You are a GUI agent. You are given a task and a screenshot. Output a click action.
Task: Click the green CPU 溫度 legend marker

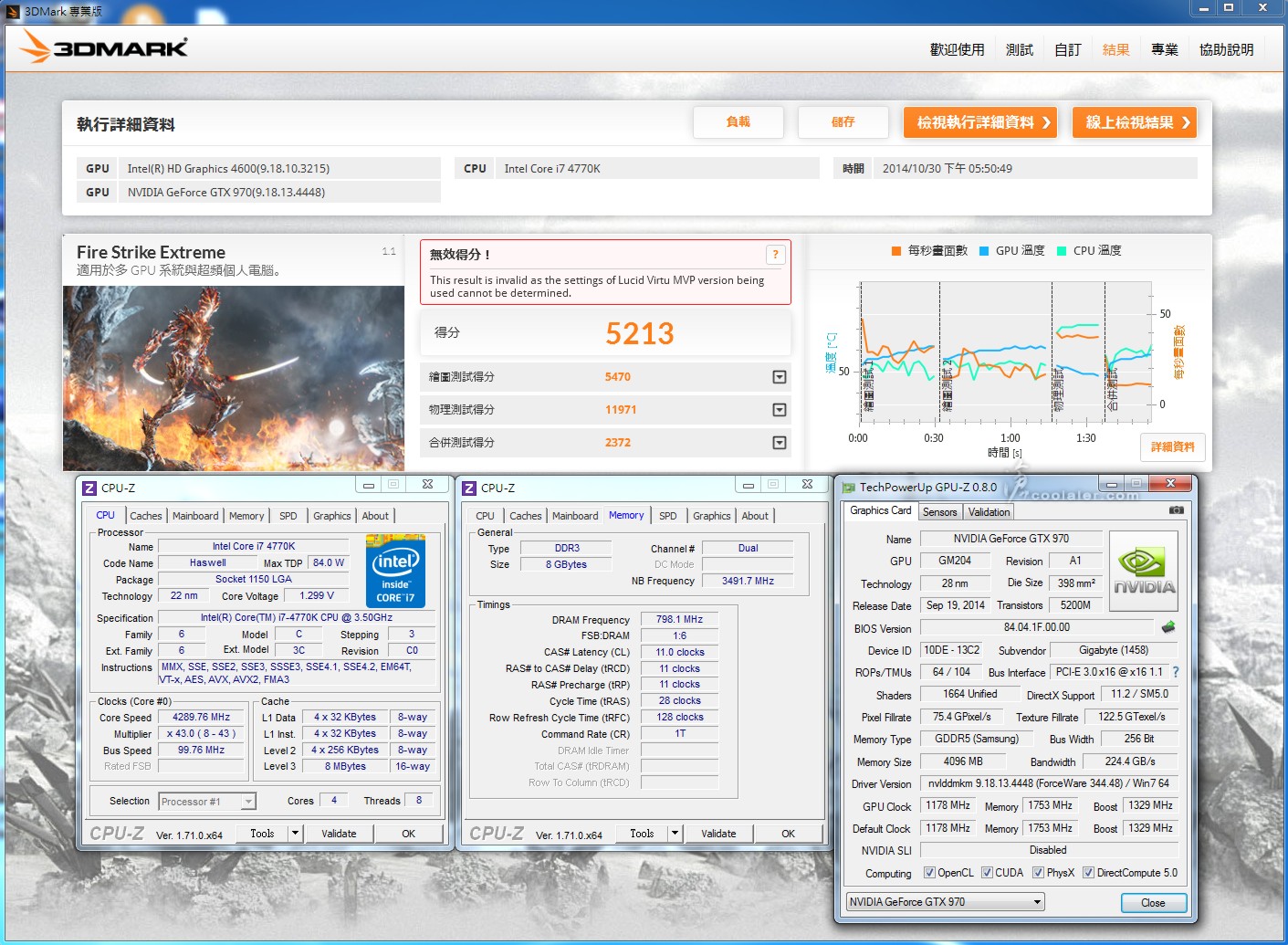coord(1062,251)
